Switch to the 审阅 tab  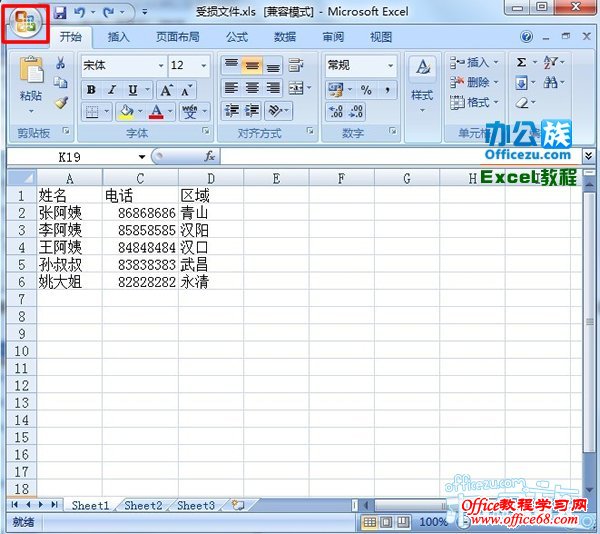pyautogui.click(x=333, y=37)
